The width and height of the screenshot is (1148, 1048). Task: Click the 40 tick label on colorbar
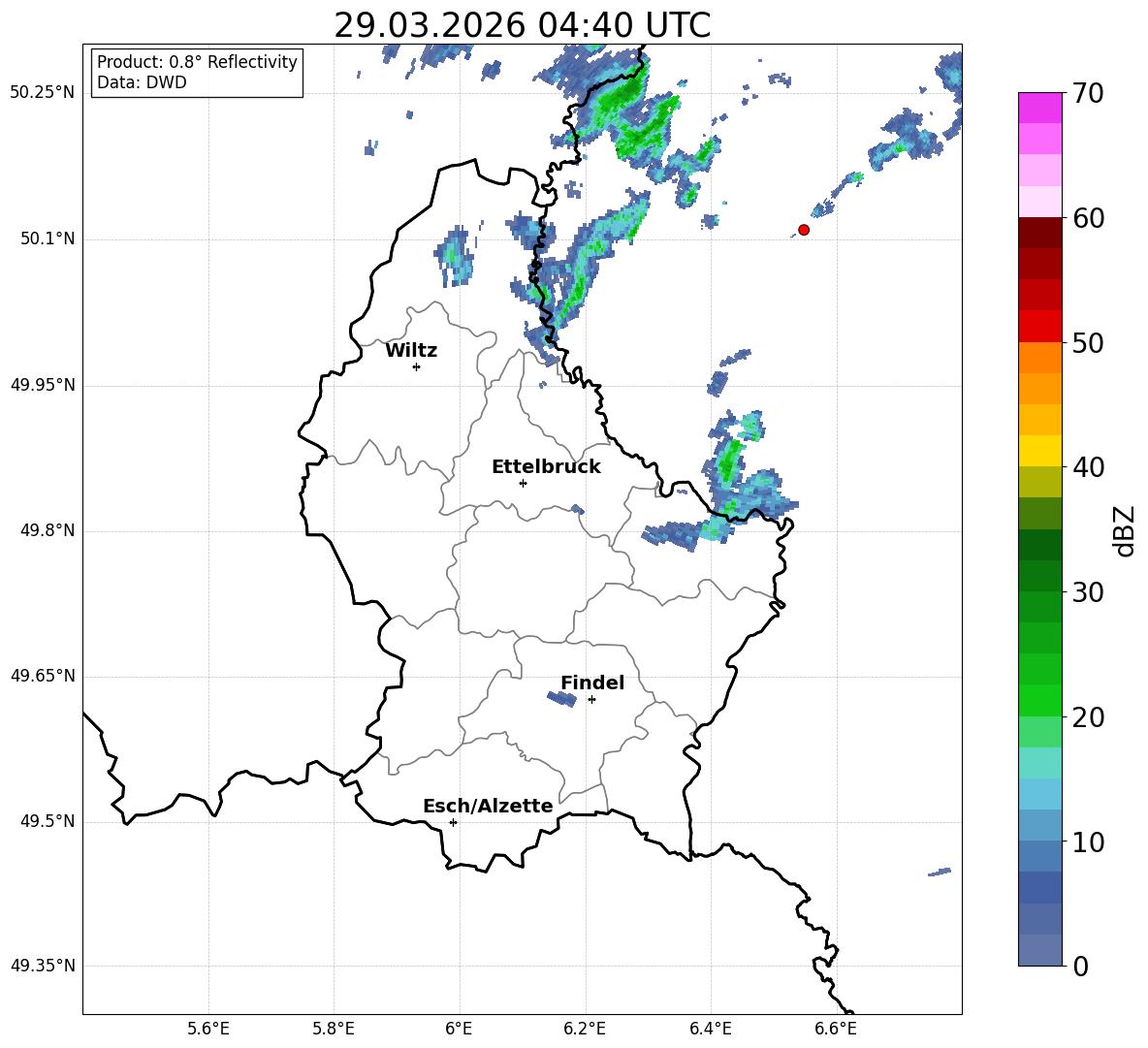[1088, 467]
